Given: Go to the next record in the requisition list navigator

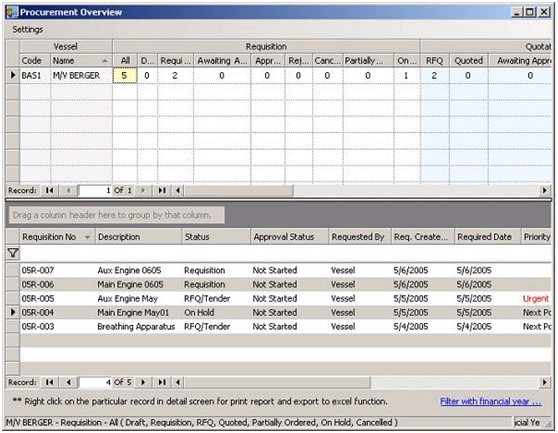Looking at the screenshot, I should (x=143, y=382).
